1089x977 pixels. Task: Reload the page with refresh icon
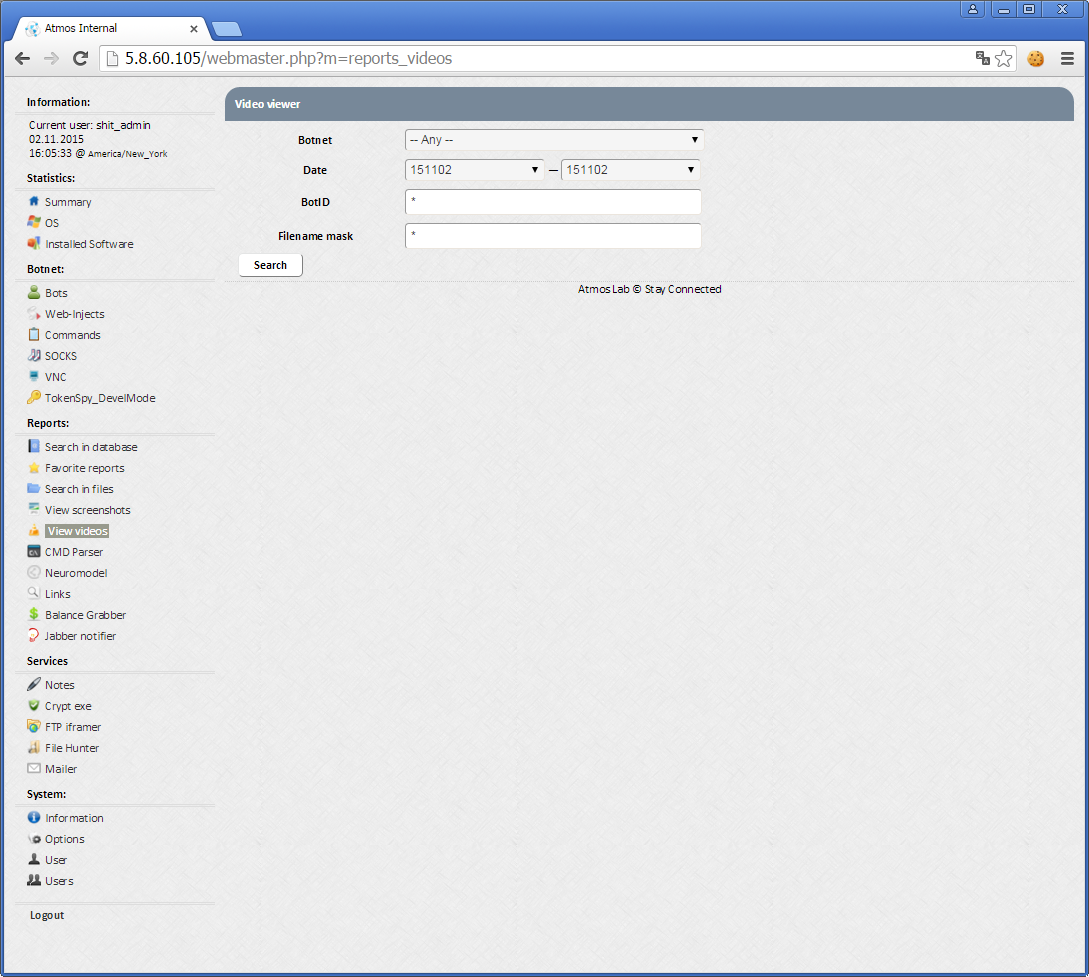[x=81, y=58]
